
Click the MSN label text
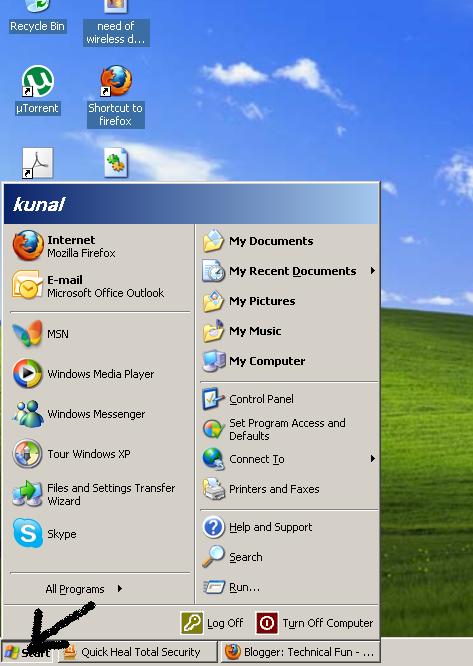[58, 334]
